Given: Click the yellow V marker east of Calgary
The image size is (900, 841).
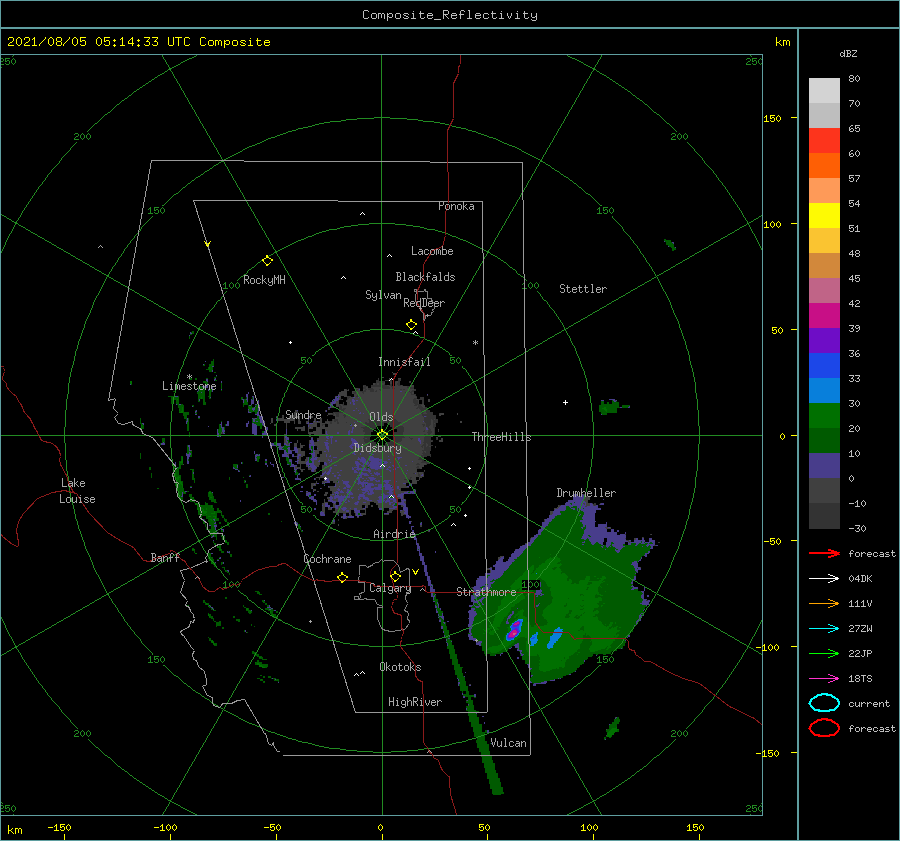Looking at the screenshot, I should [415, 572].
